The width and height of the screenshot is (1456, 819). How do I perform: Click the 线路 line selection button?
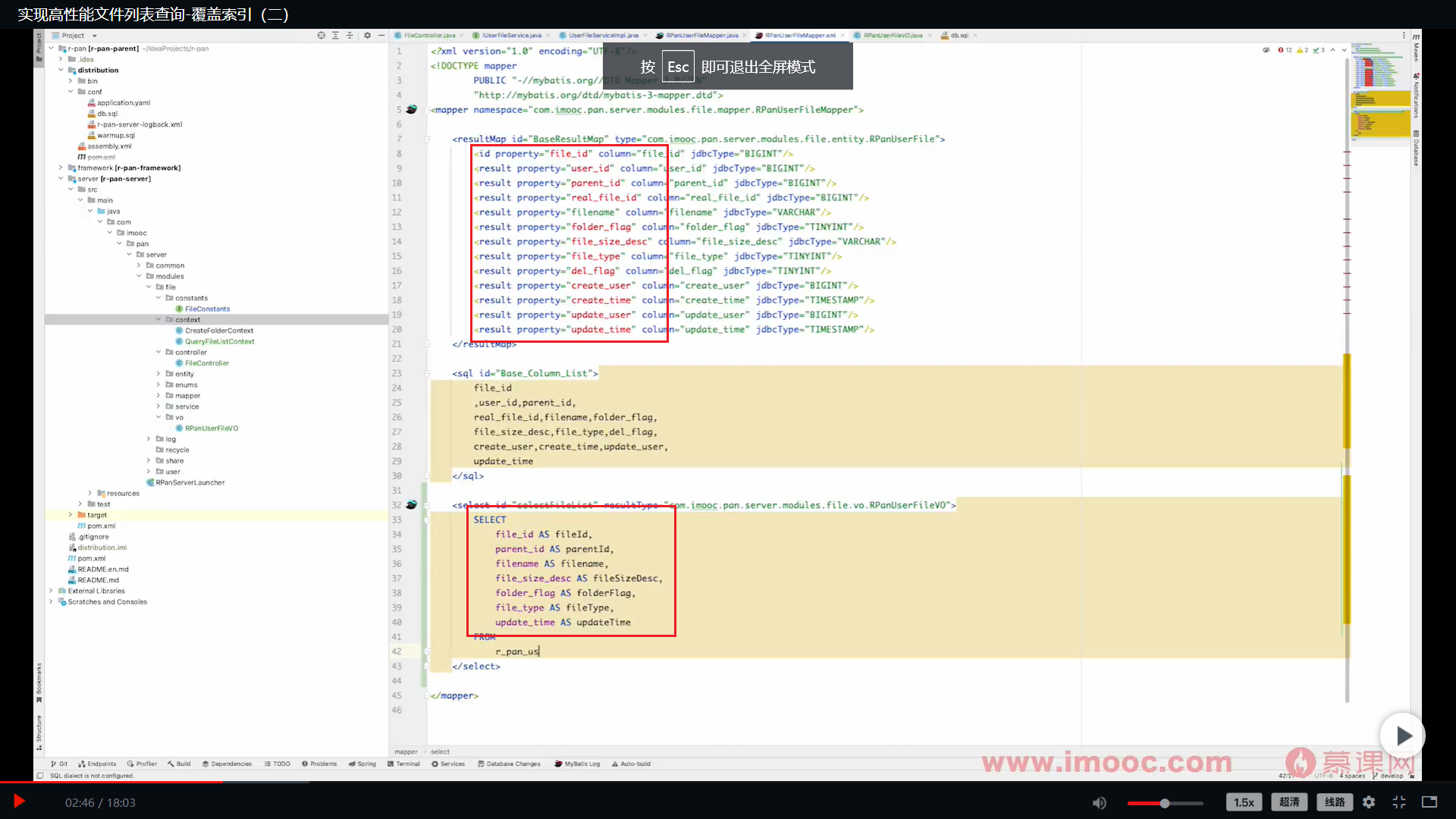[1335, 802]
